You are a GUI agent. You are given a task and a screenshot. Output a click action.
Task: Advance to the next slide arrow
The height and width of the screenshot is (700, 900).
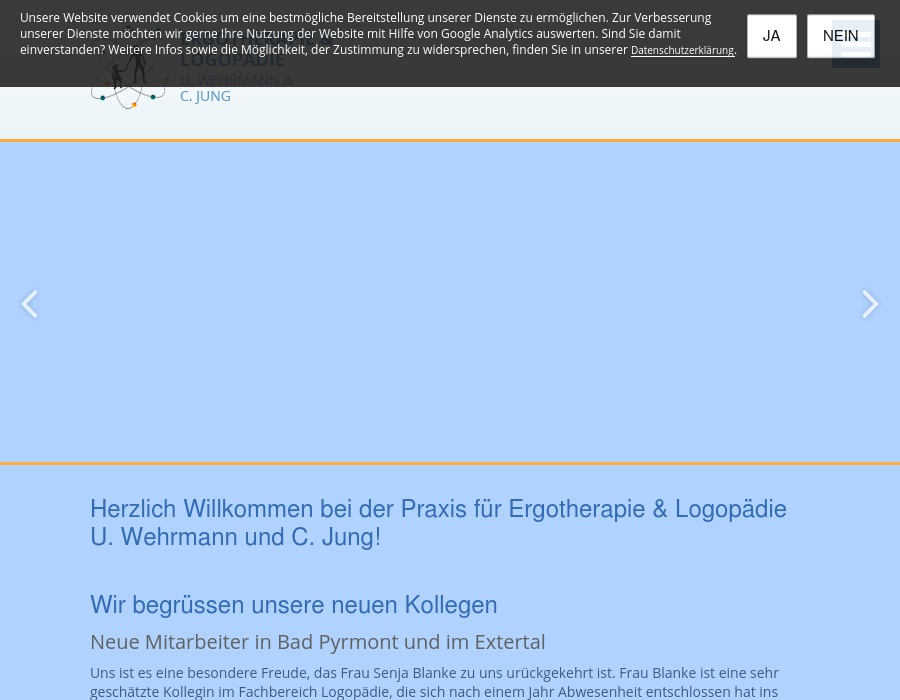870,304
